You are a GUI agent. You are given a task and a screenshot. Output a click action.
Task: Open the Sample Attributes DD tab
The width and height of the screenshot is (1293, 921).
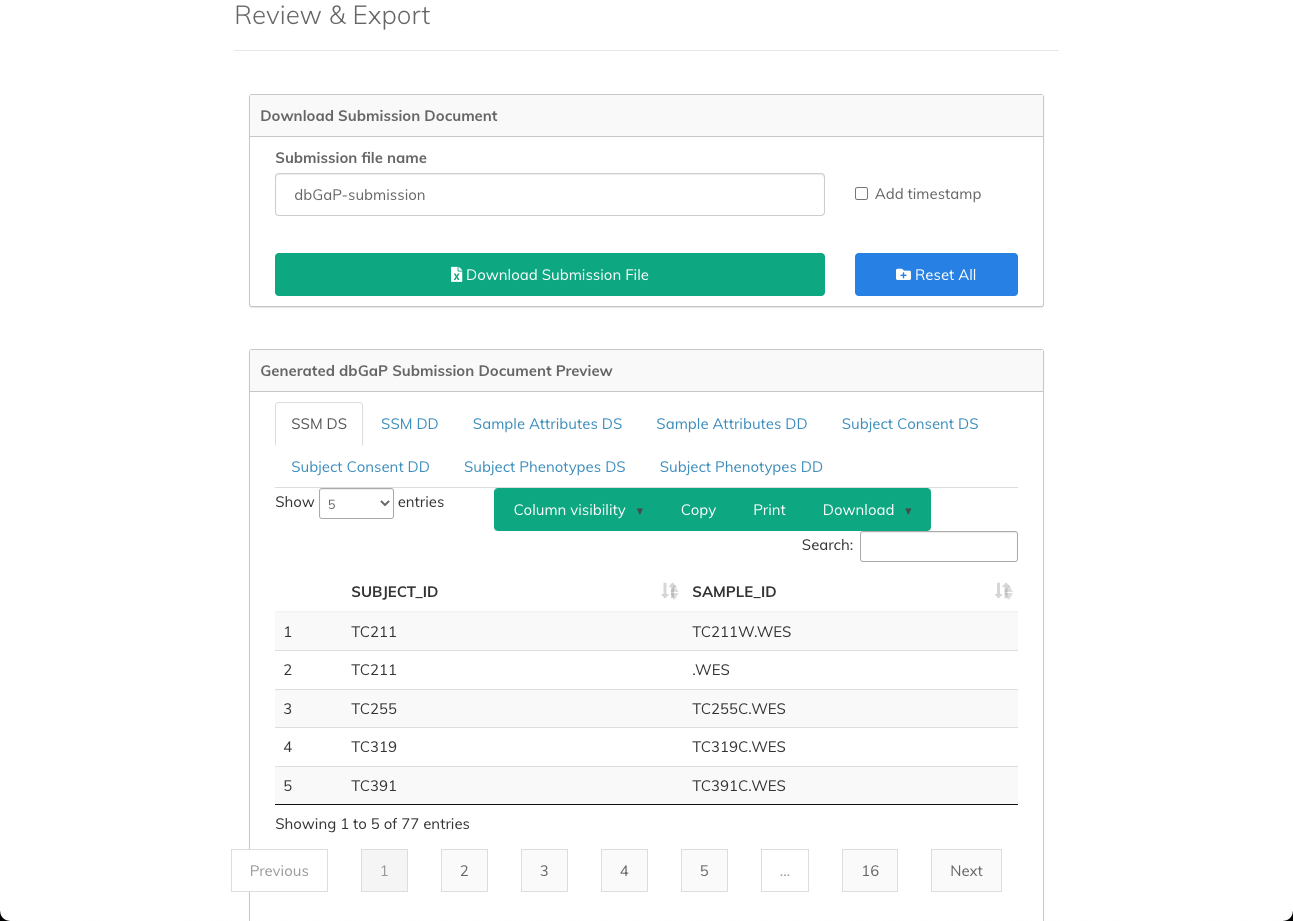click(731, 424)
